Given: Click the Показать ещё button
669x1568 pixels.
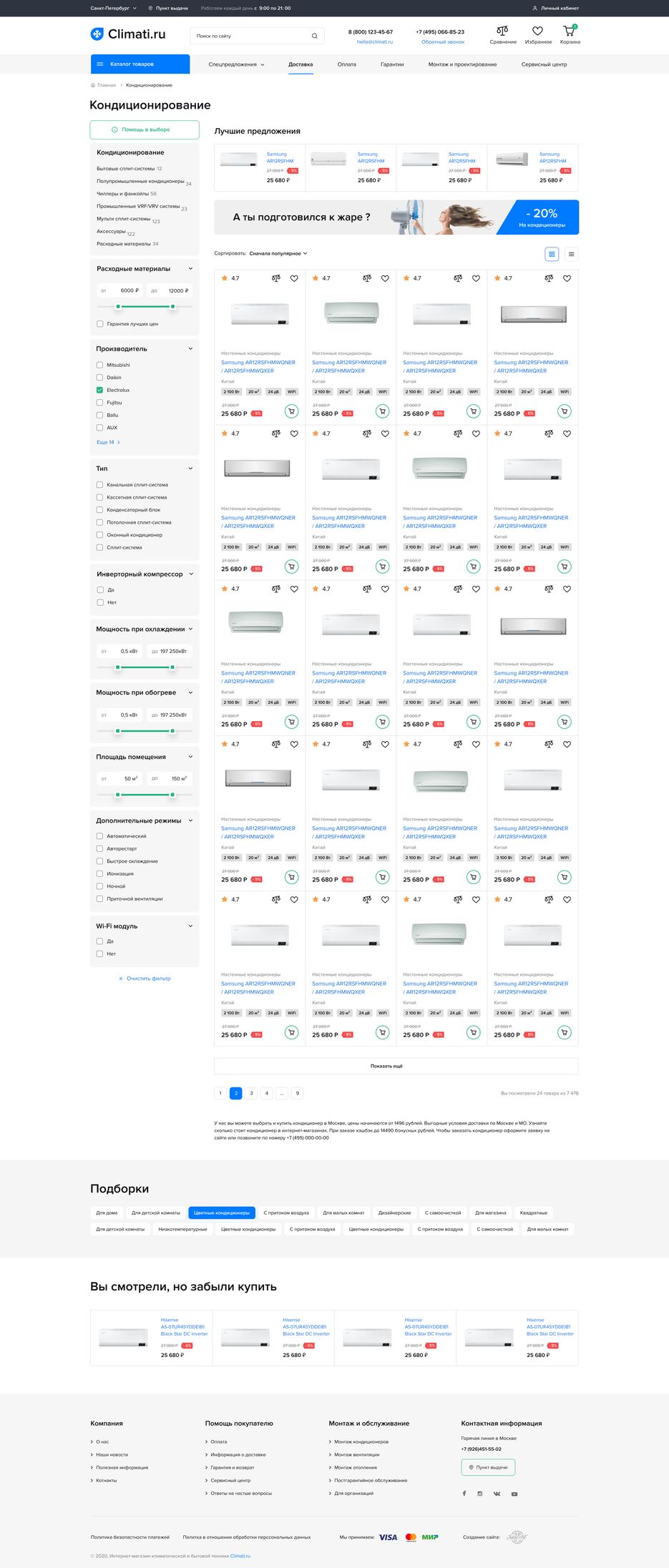Looking at the screenshot, I should tap(396, 1066).
